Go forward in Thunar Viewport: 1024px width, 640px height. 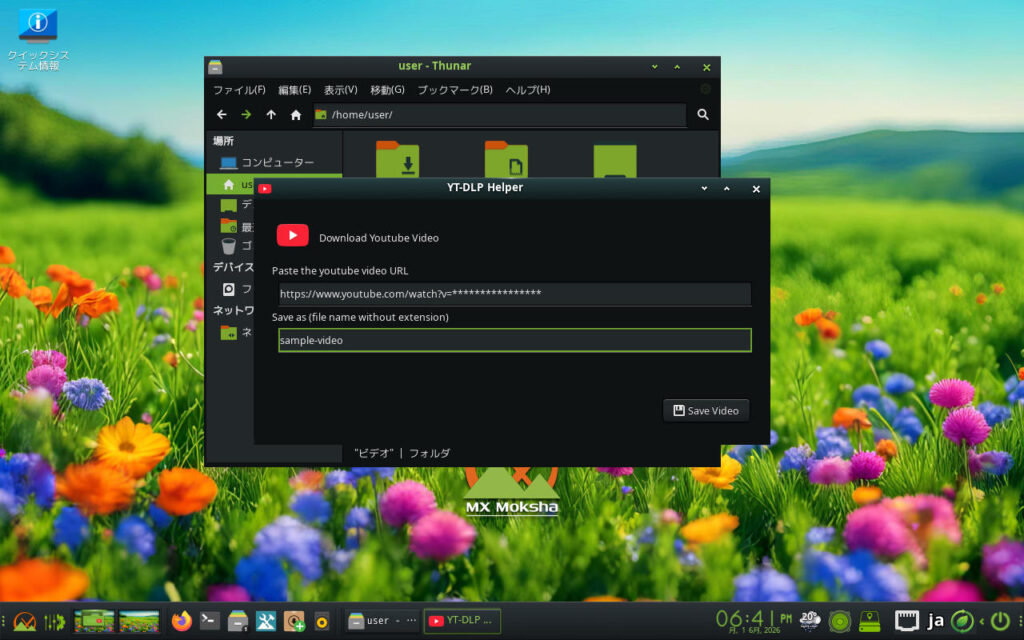click(x=246, y=114)
